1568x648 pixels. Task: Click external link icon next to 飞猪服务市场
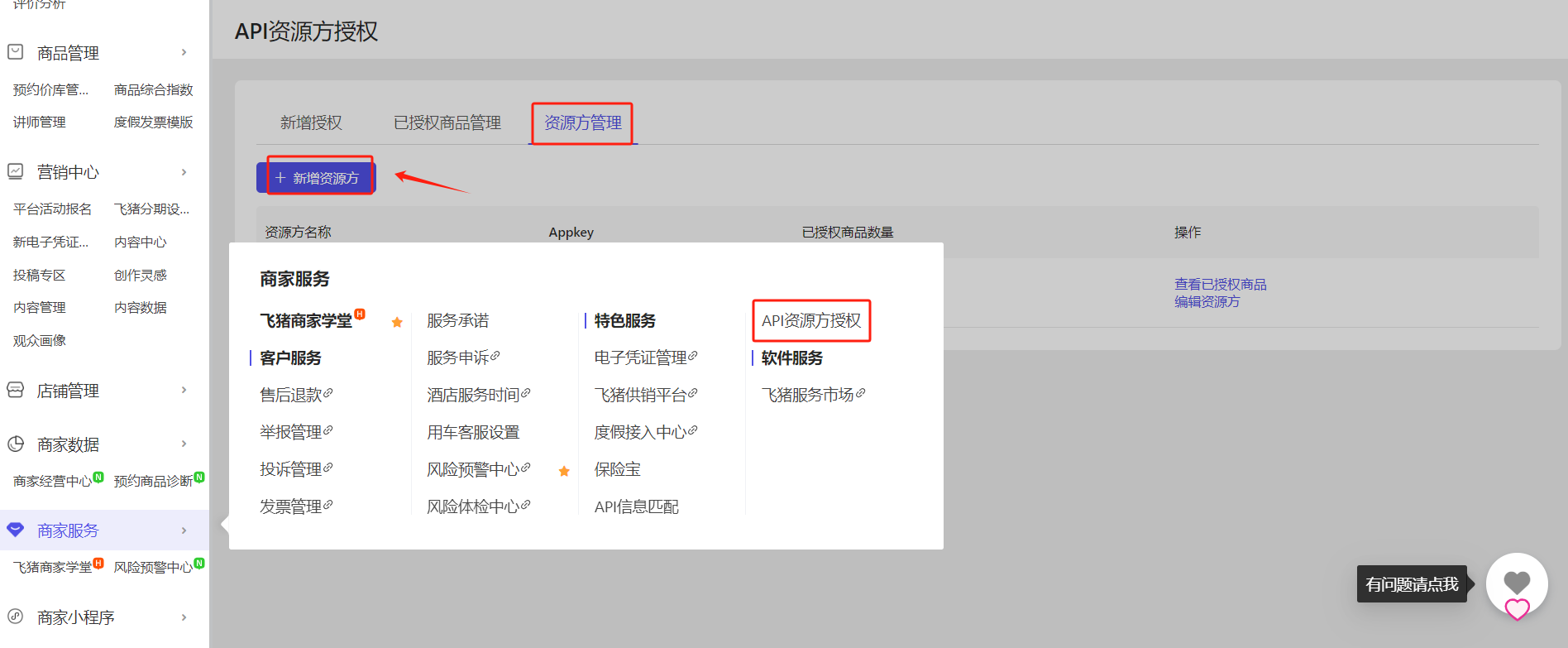click(861, 393)
